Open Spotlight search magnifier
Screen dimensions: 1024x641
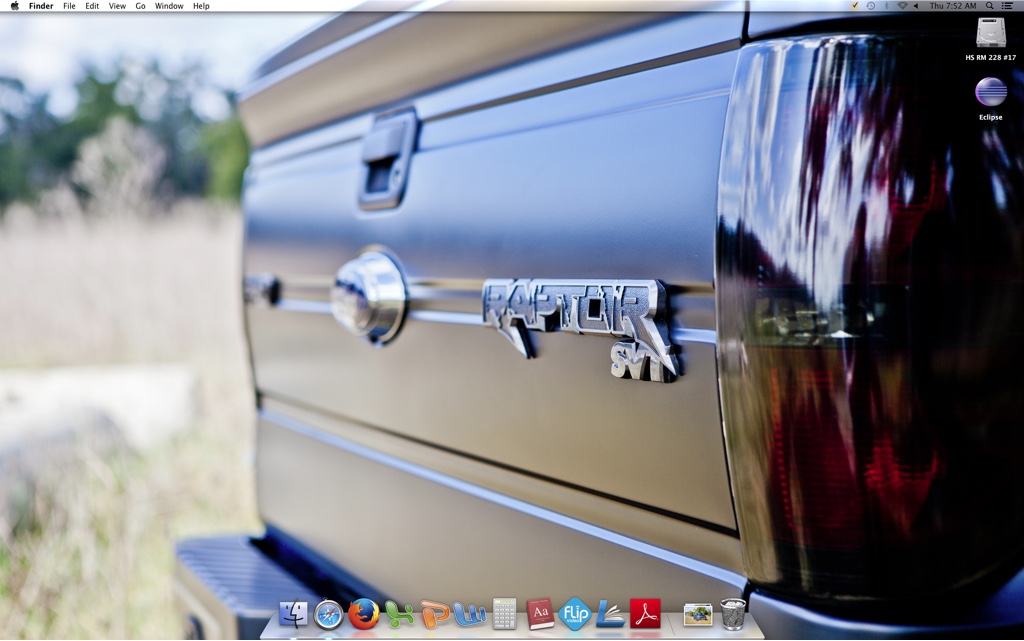click(990, 5)
